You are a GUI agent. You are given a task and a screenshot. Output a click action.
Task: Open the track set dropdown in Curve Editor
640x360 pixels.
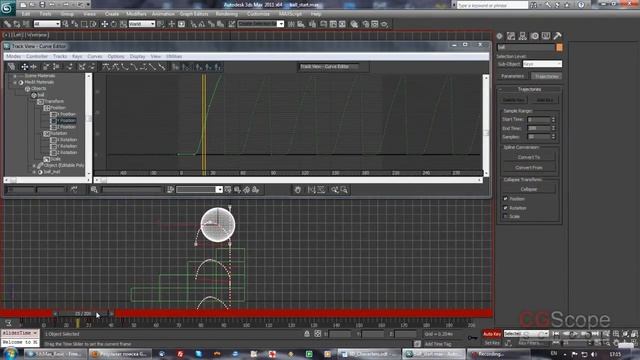pos(199,190)
